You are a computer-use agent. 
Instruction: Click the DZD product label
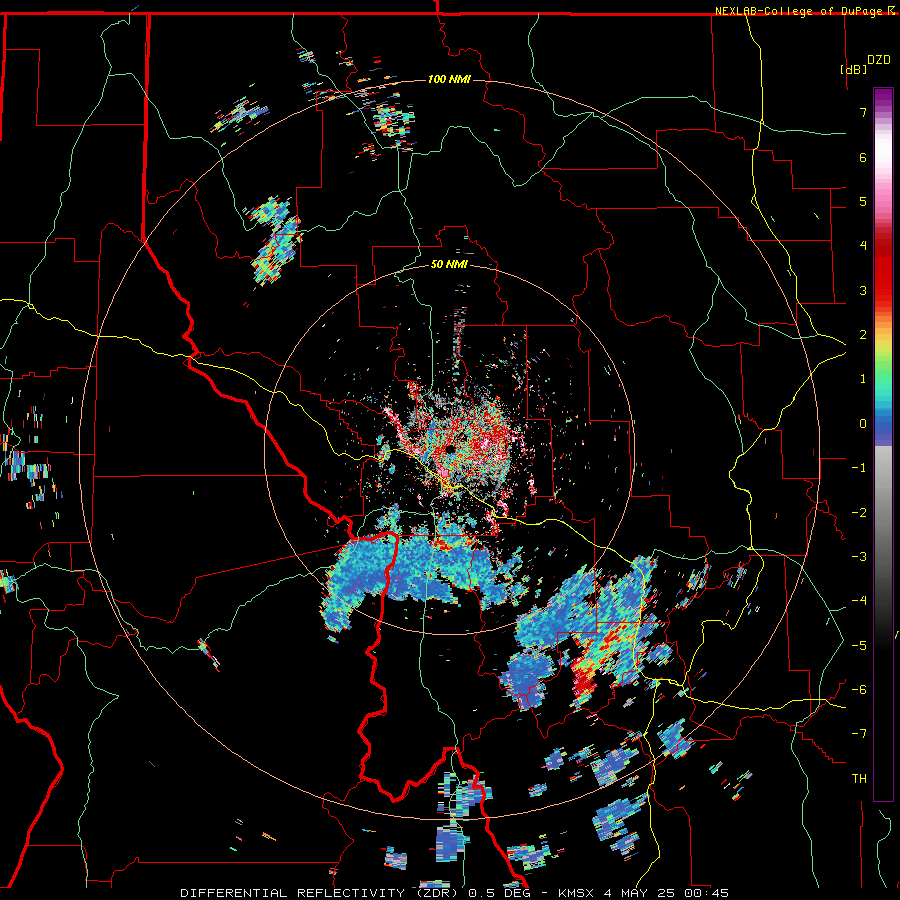click(x=878, y=60)
